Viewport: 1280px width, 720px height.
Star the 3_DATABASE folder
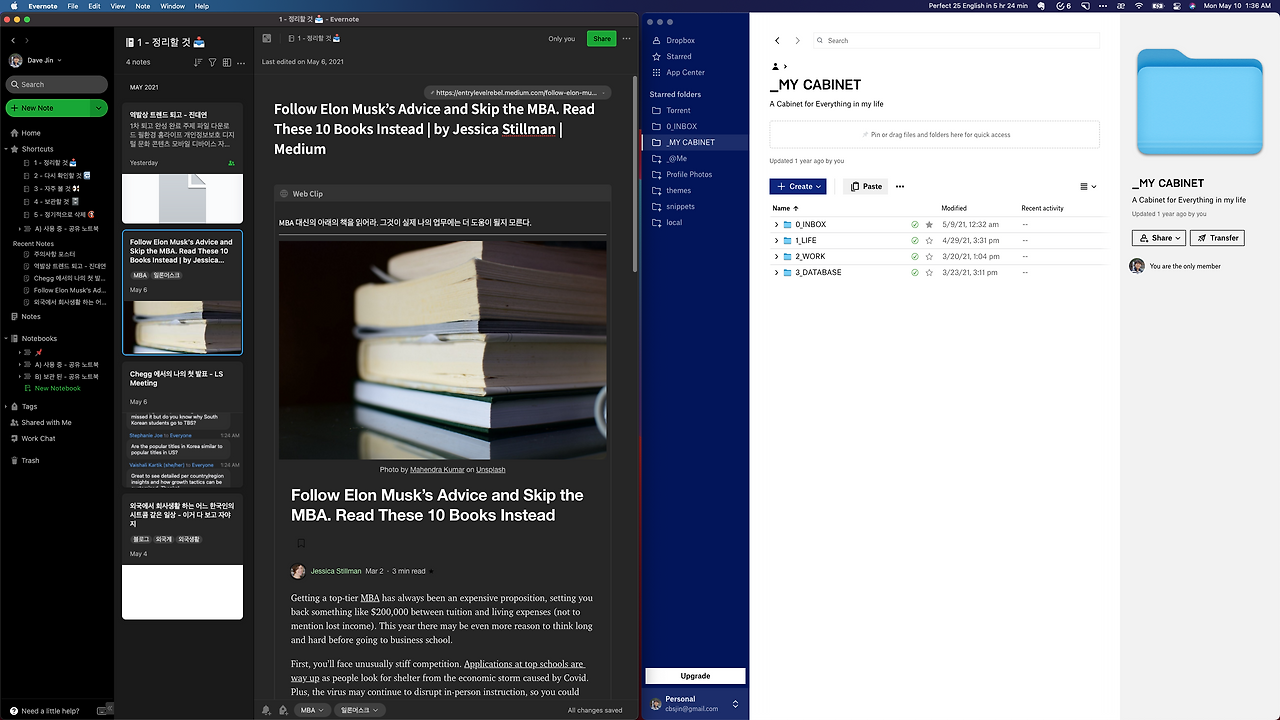[929, 273]
